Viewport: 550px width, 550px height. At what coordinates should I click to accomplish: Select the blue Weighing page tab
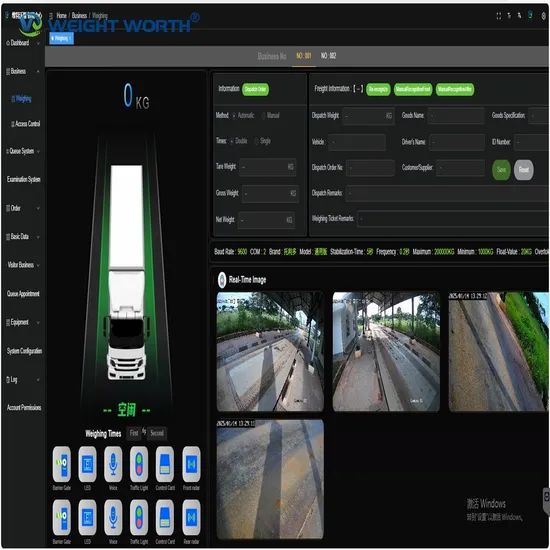[61, 38]
